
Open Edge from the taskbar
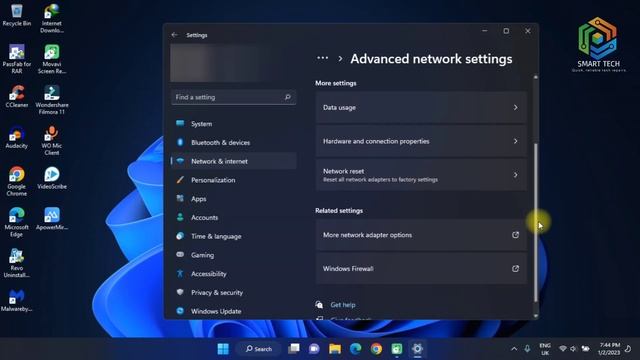click(x=356, y=349)
